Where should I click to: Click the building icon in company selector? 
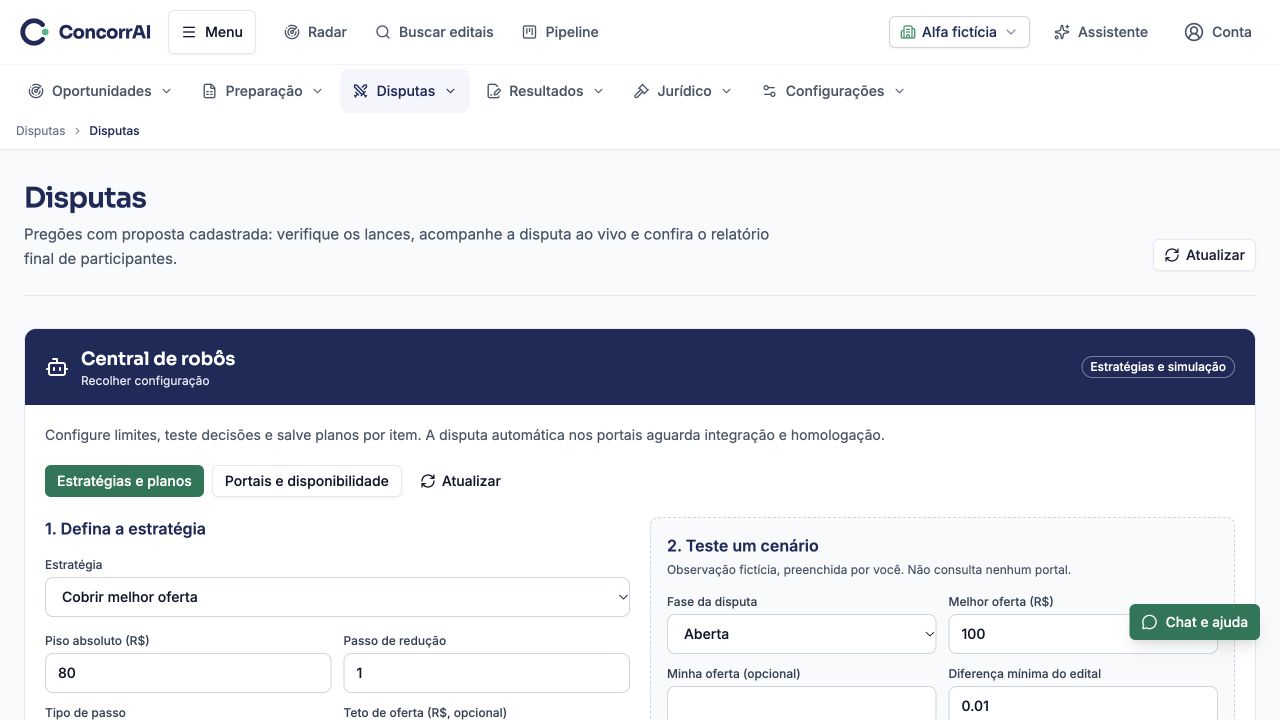click(x=908, y=32)
